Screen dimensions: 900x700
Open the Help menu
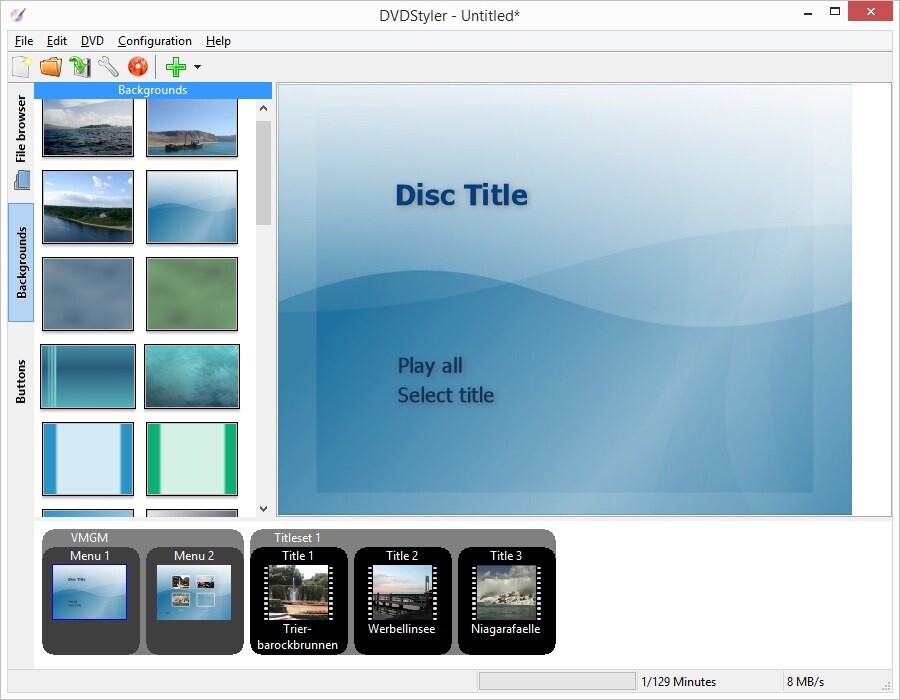pos(218,41)
